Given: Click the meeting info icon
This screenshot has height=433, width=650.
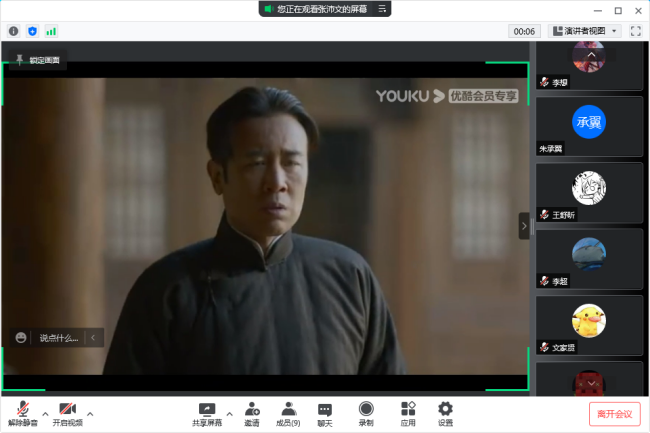Looking at the screenshot, I should [14, 31].
